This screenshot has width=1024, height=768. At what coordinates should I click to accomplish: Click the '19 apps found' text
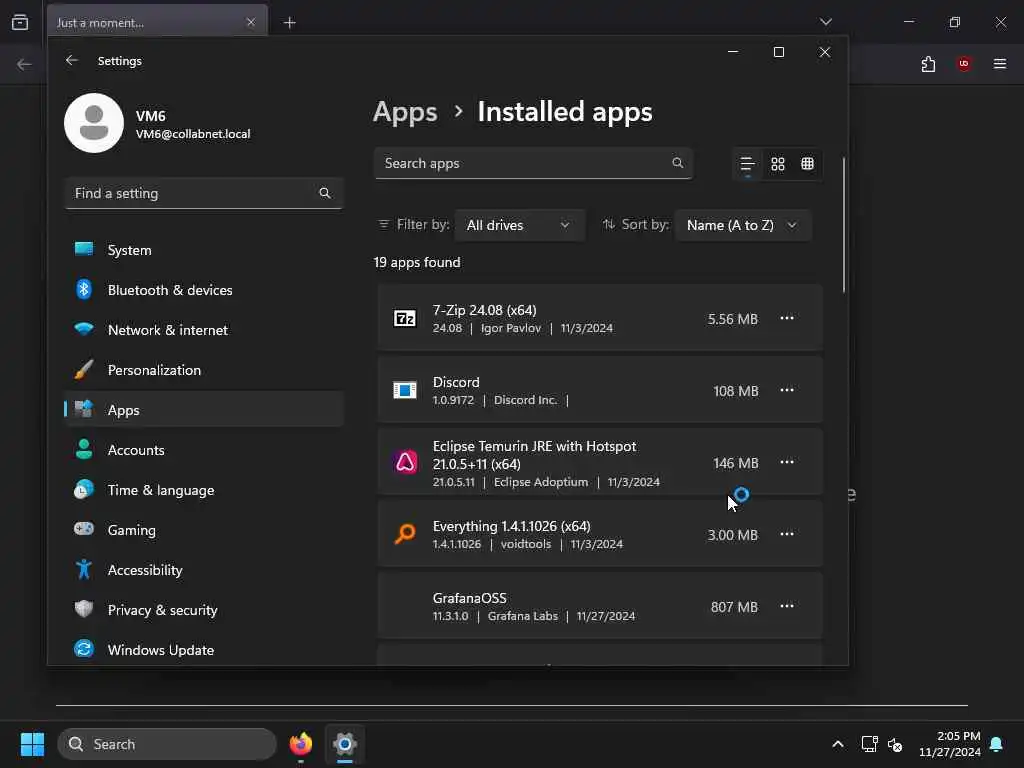(417, 263)
